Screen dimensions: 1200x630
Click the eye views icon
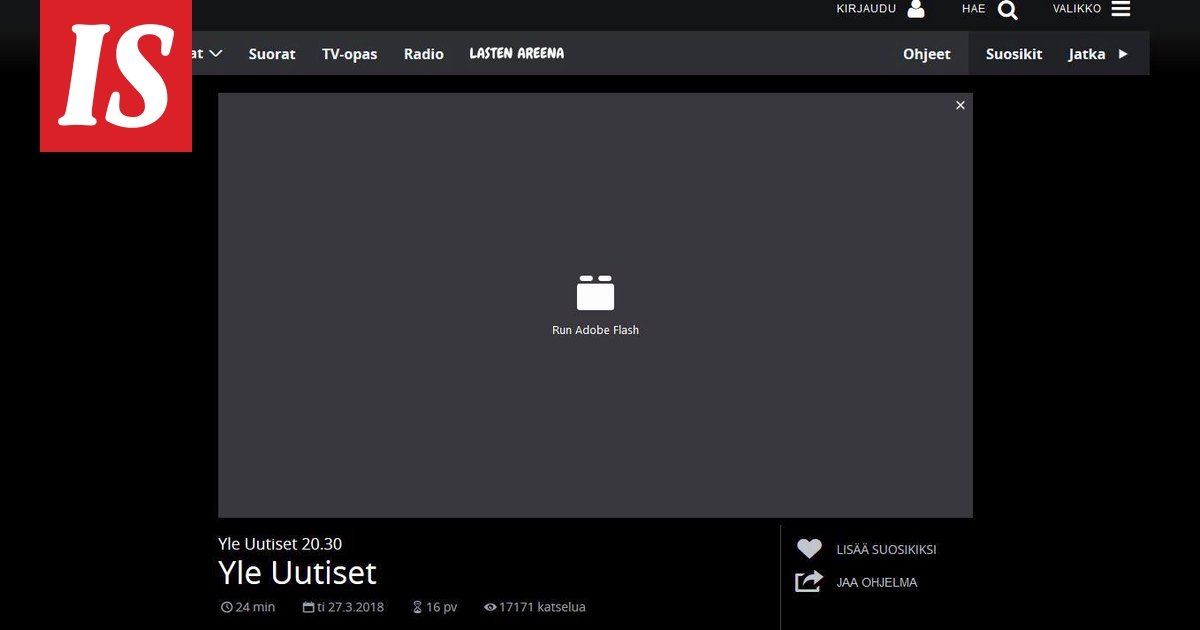click(x=490, y=607)
